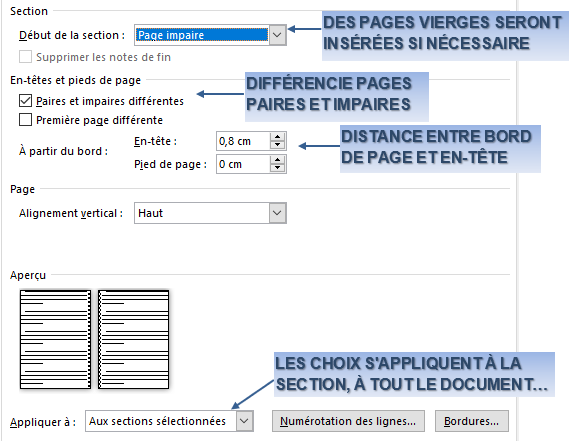Select the Aux sections sélectionnées field
The image size is (573, 441).
click(169, 421)
